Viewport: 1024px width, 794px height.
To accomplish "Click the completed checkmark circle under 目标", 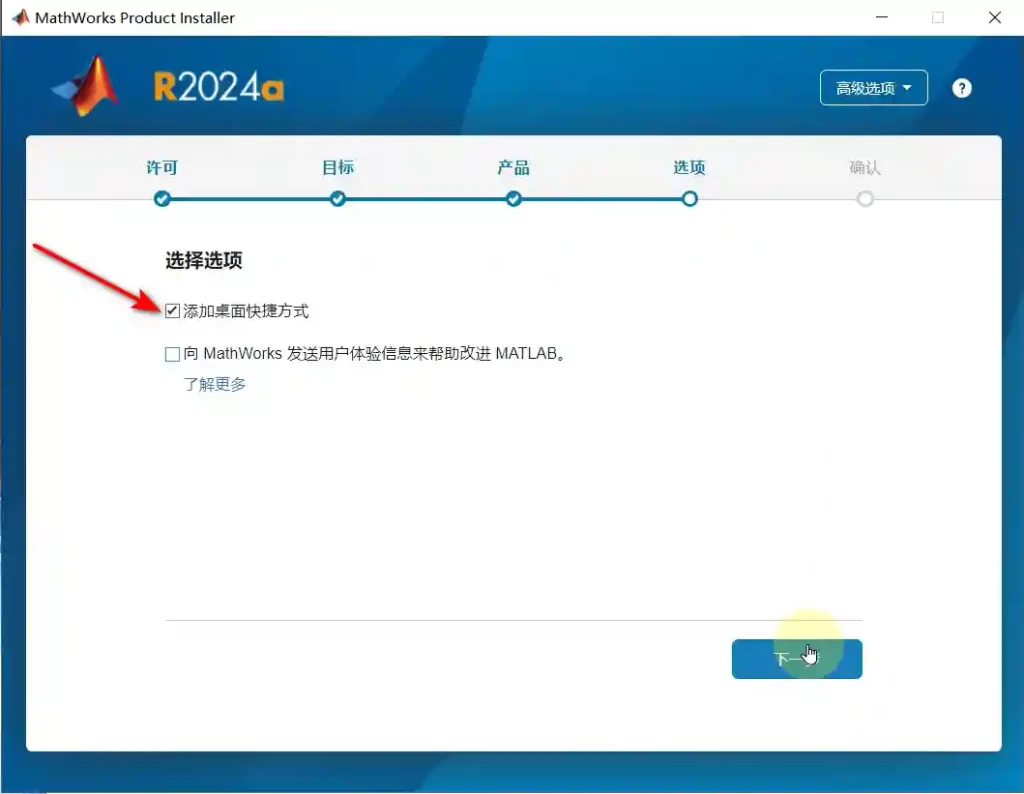I will (x=338, y=199).
